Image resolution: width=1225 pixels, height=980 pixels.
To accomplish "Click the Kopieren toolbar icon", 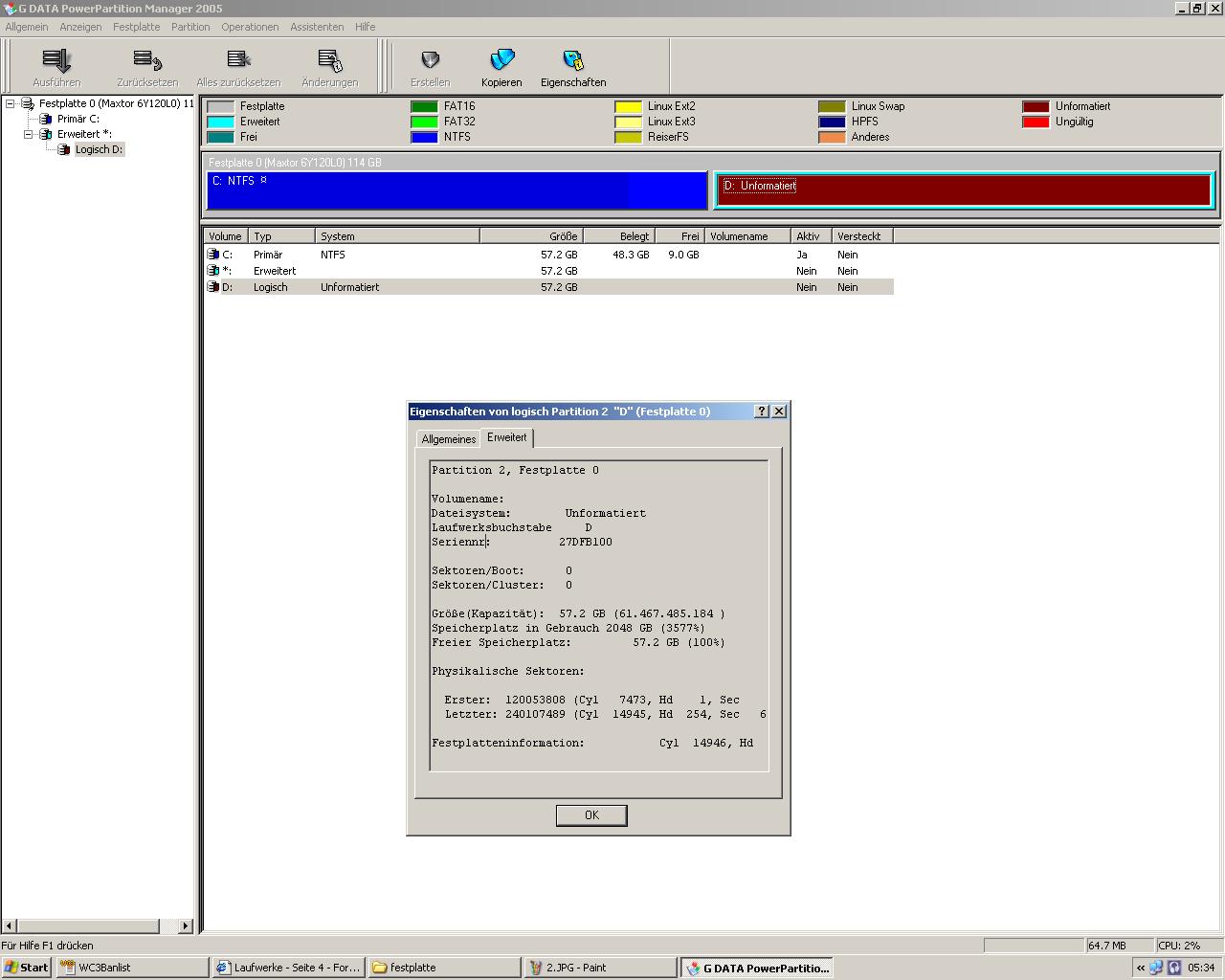I will 501,61.
